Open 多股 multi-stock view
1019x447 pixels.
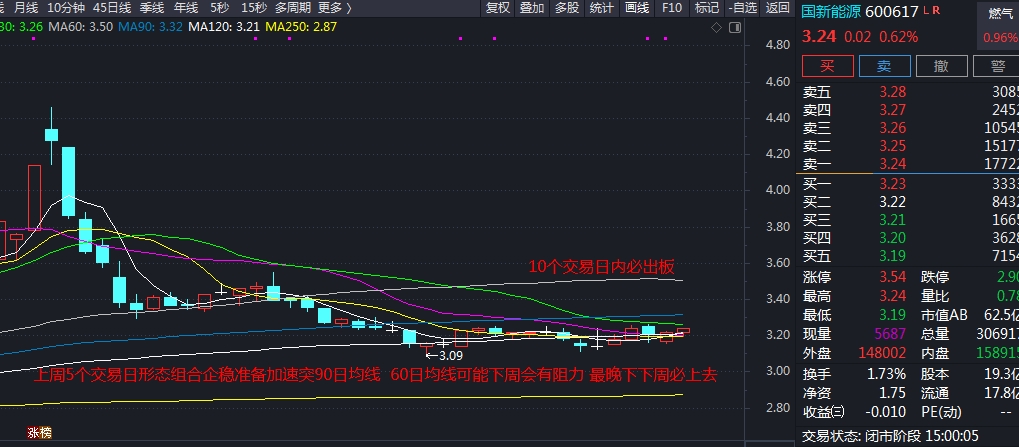(x=567, y=8)
